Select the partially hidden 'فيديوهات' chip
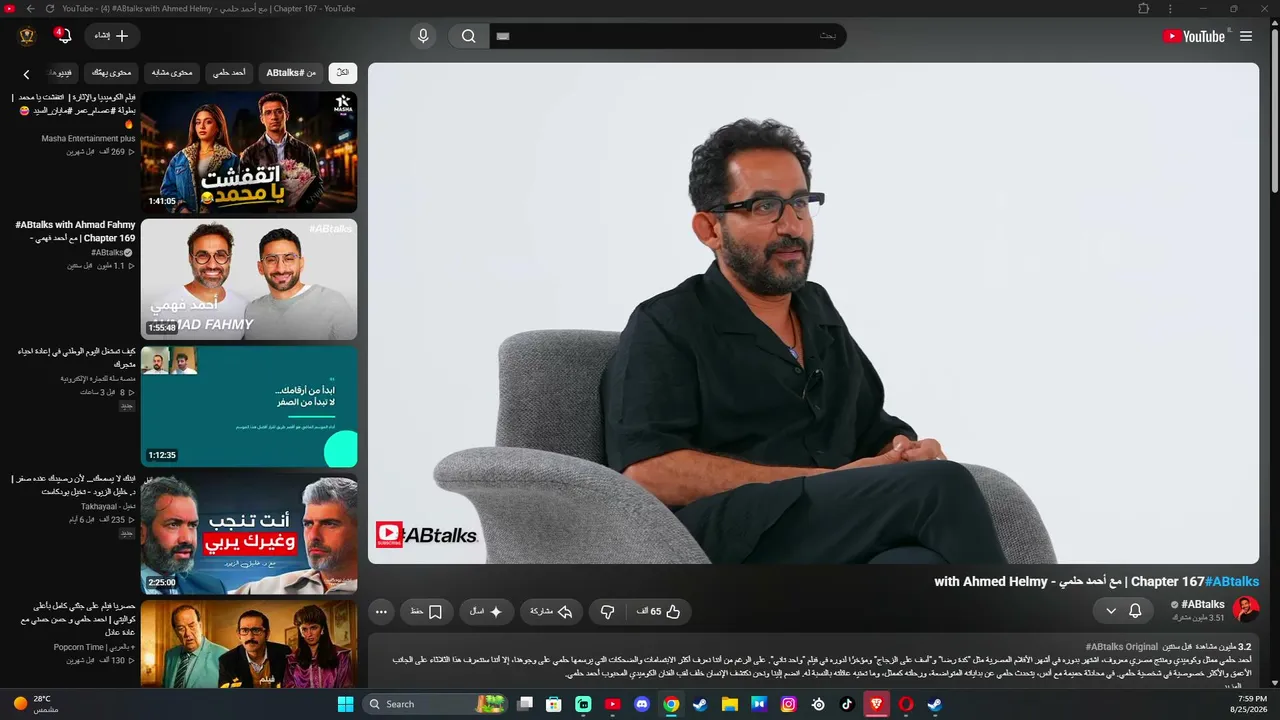The image size is (1280, 720). point(62,73)
